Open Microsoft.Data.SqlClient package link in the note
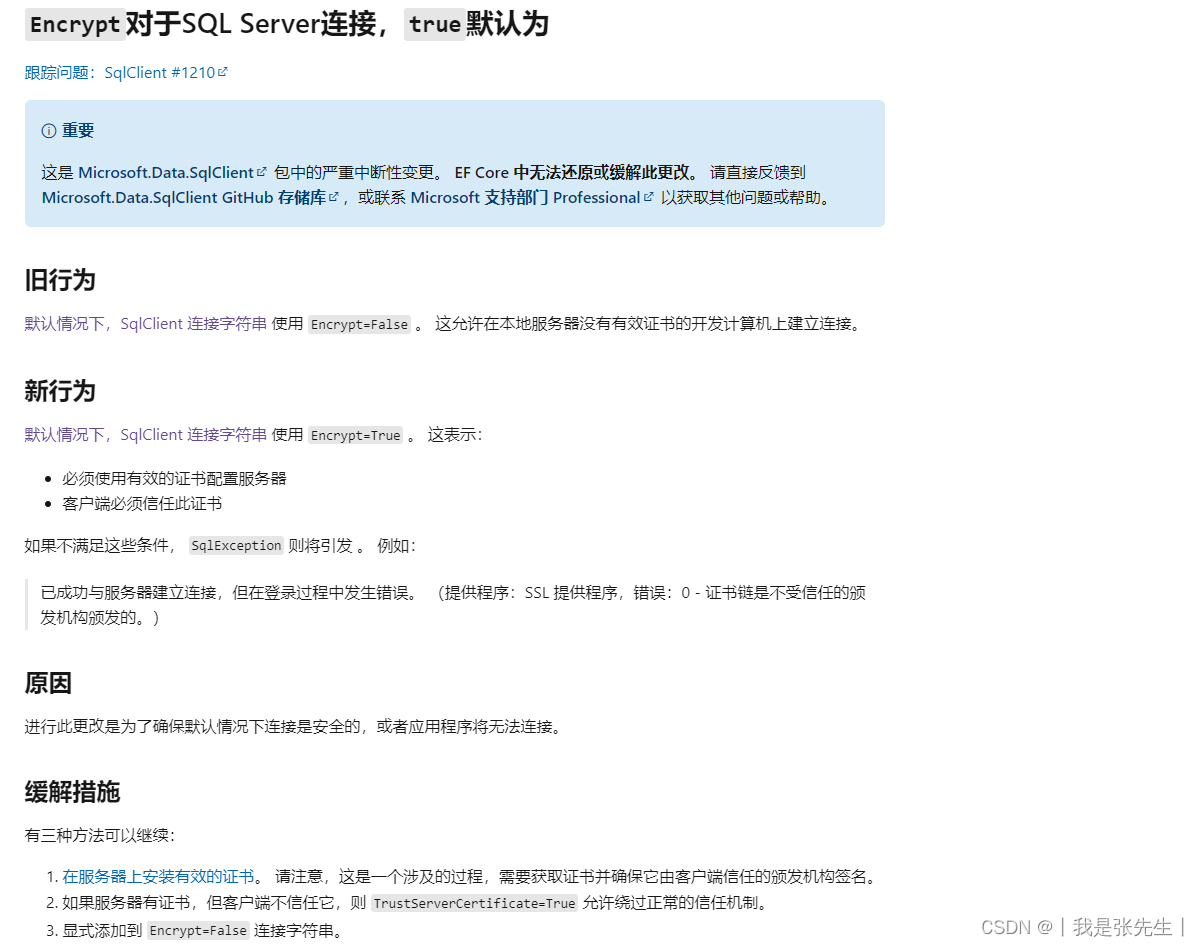Image resolution: width=1199 pixels, height=947 pixels. coord(166,172)
